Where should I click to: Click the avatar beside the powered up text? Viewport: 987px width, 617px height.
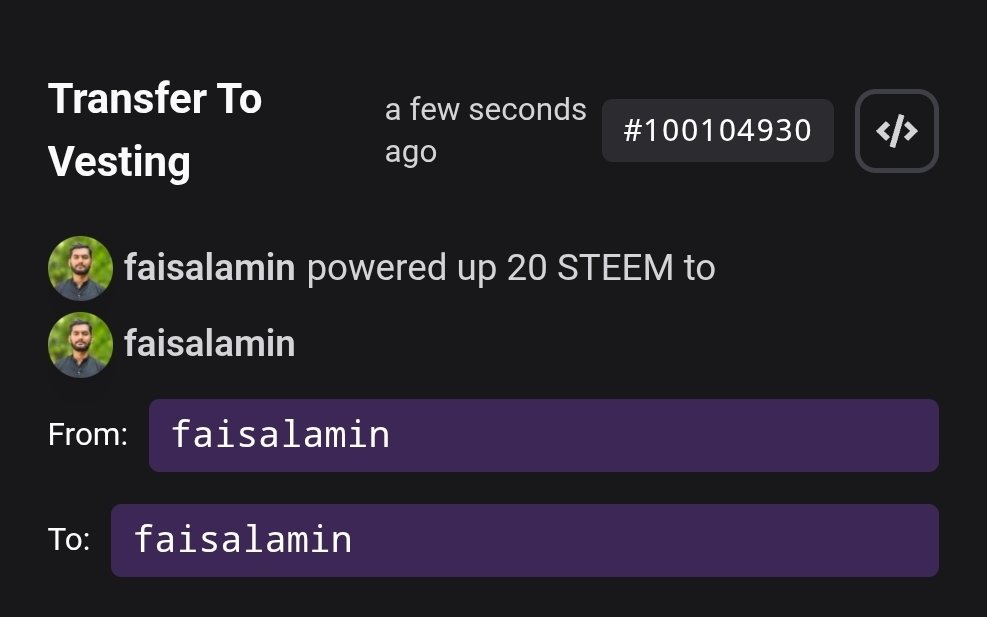coord(80,268)
